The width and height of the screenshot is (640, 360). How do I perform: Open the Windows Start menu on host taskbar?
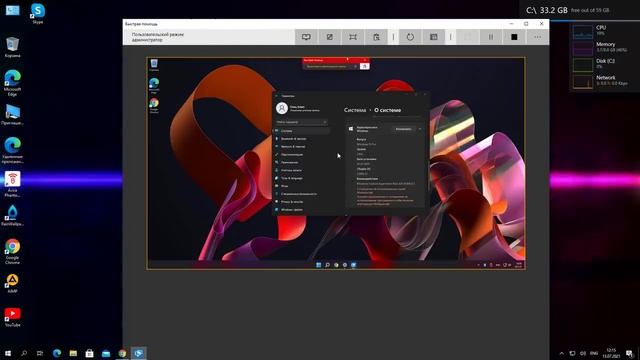pyautogui.click(x=7, y=353)
